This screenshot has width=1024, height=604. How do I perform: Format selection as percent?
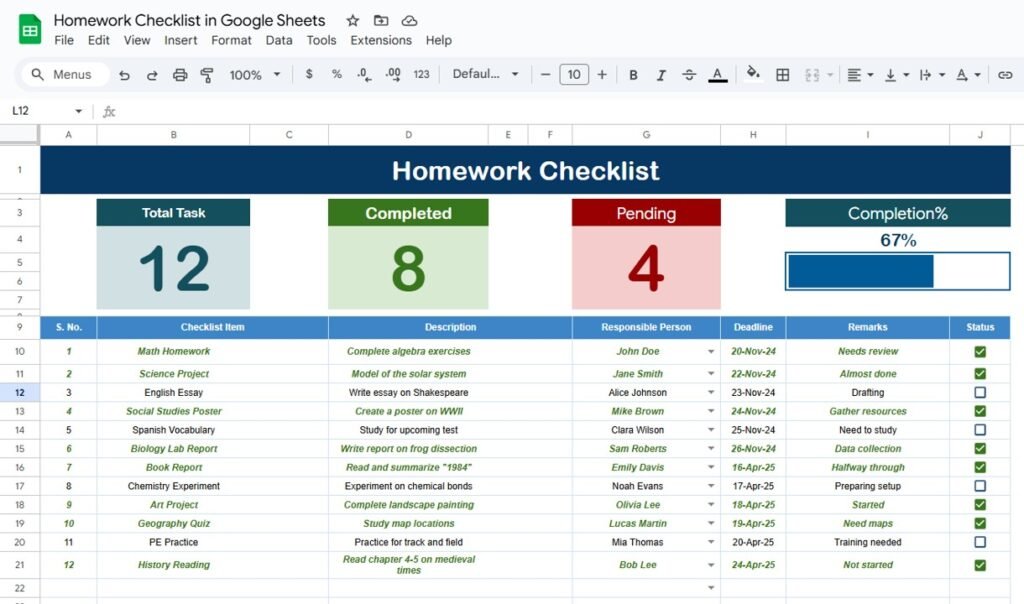(337, 74)
